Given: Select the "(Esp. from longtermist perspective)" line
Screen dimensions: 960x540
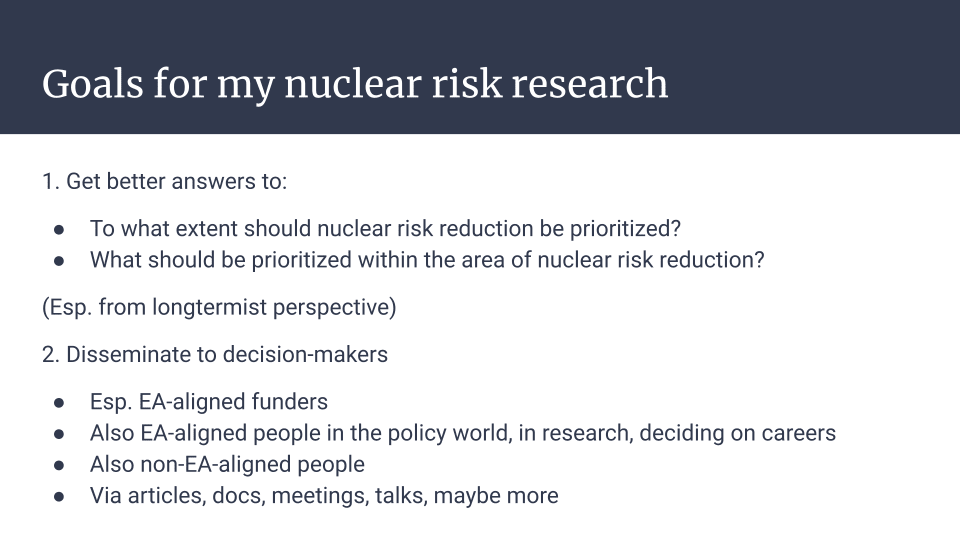Looking at the screenshot, I should pos(219,307).
